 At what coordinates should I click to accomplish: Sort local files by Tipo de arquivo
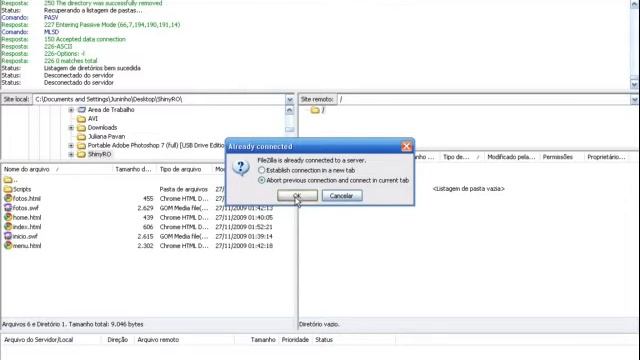[184, 169]
